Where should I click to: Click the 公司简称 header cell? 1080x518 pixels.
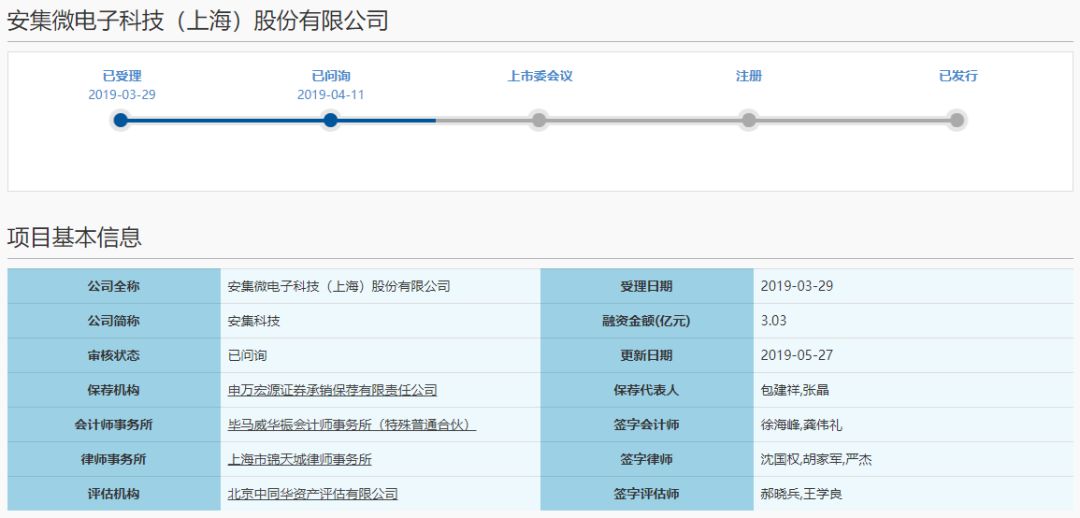pyautogui.click(x=114, y=321)
